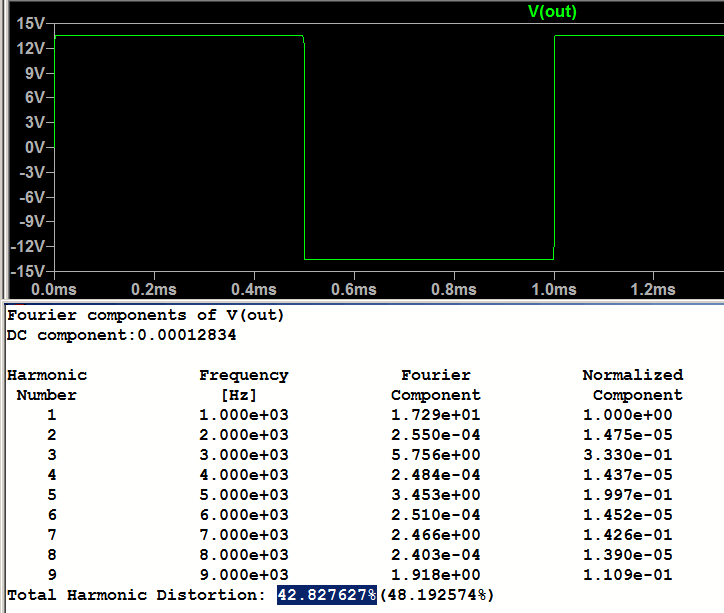The height and width of the screenshot is (613, 724).
Task: Click the Fourier component 2.510e-04
Action: (436, 515)
